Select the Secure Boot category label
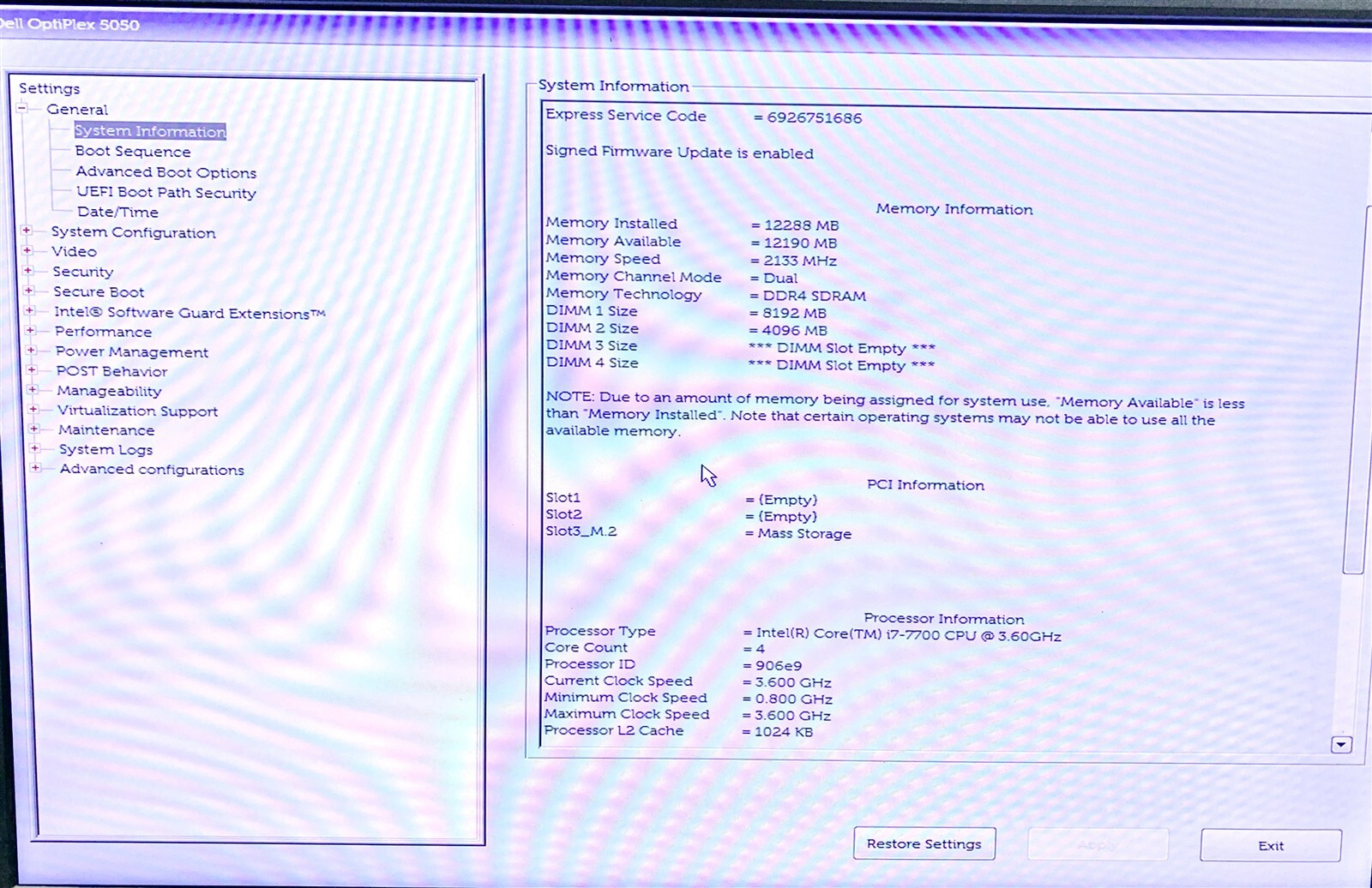This screenshot has width=1372, height=888. coord(99,291)
